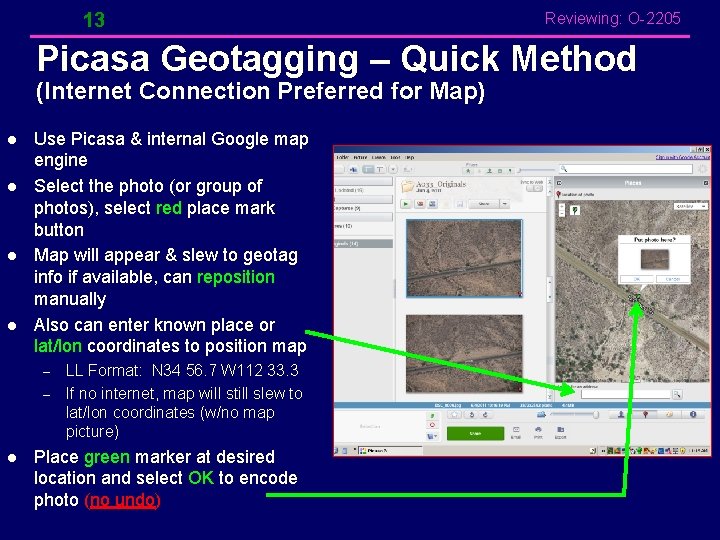The width and height of the screenshot is (720, 540).
Task: Open the Tools menu
Action: pos(395,158)
